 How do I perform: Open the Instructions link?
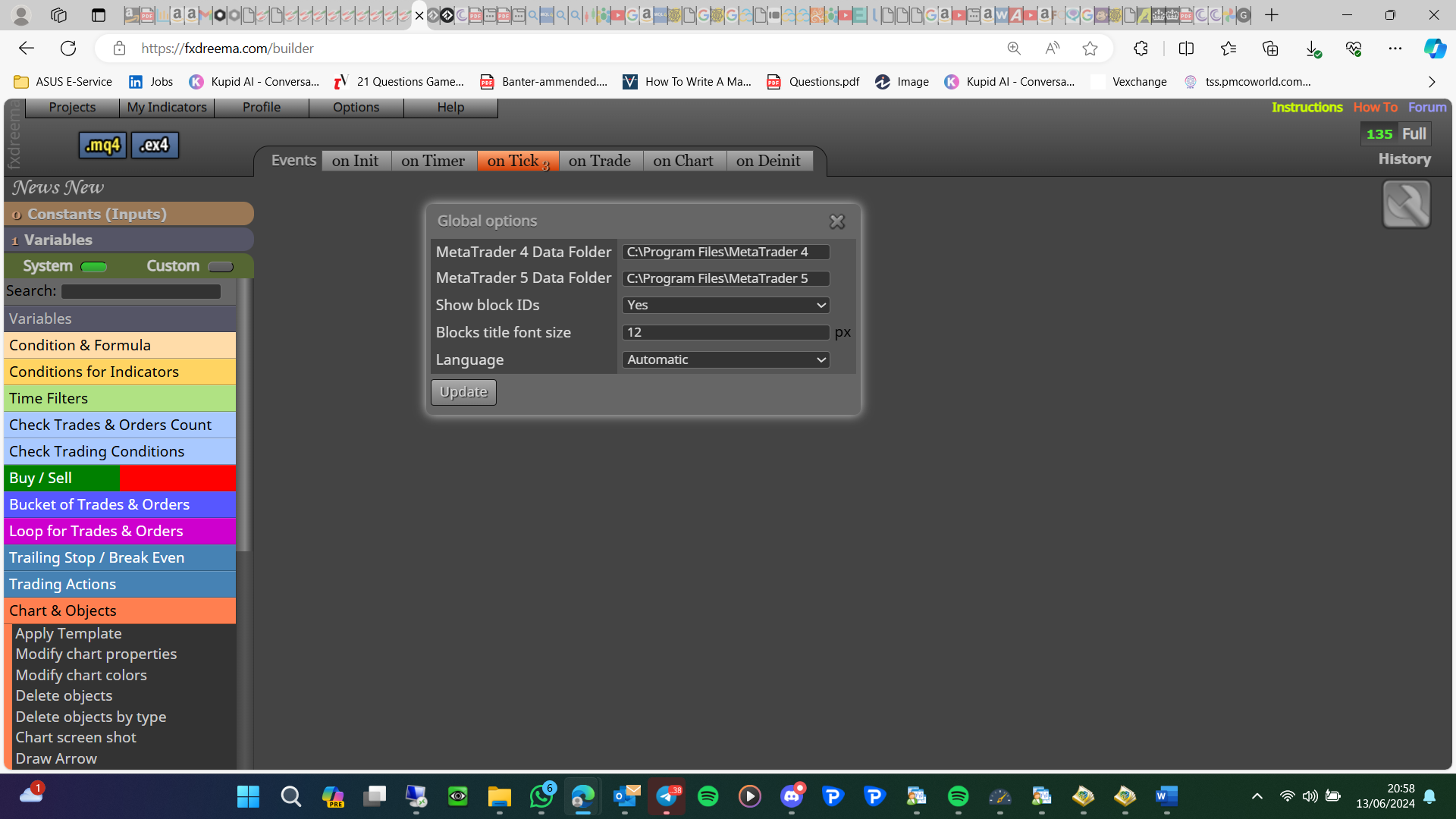click(x=1307, y=107)
